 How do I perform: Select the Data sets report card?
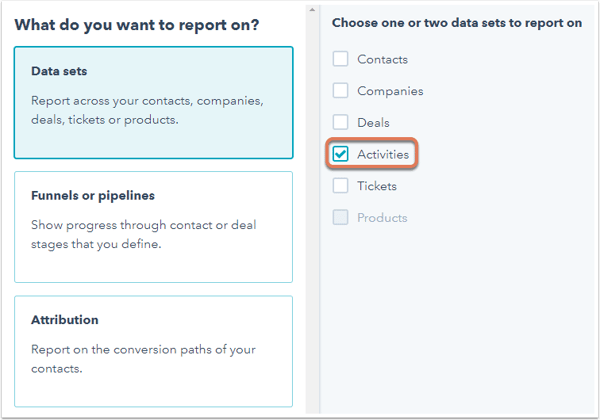click(153, 103)
